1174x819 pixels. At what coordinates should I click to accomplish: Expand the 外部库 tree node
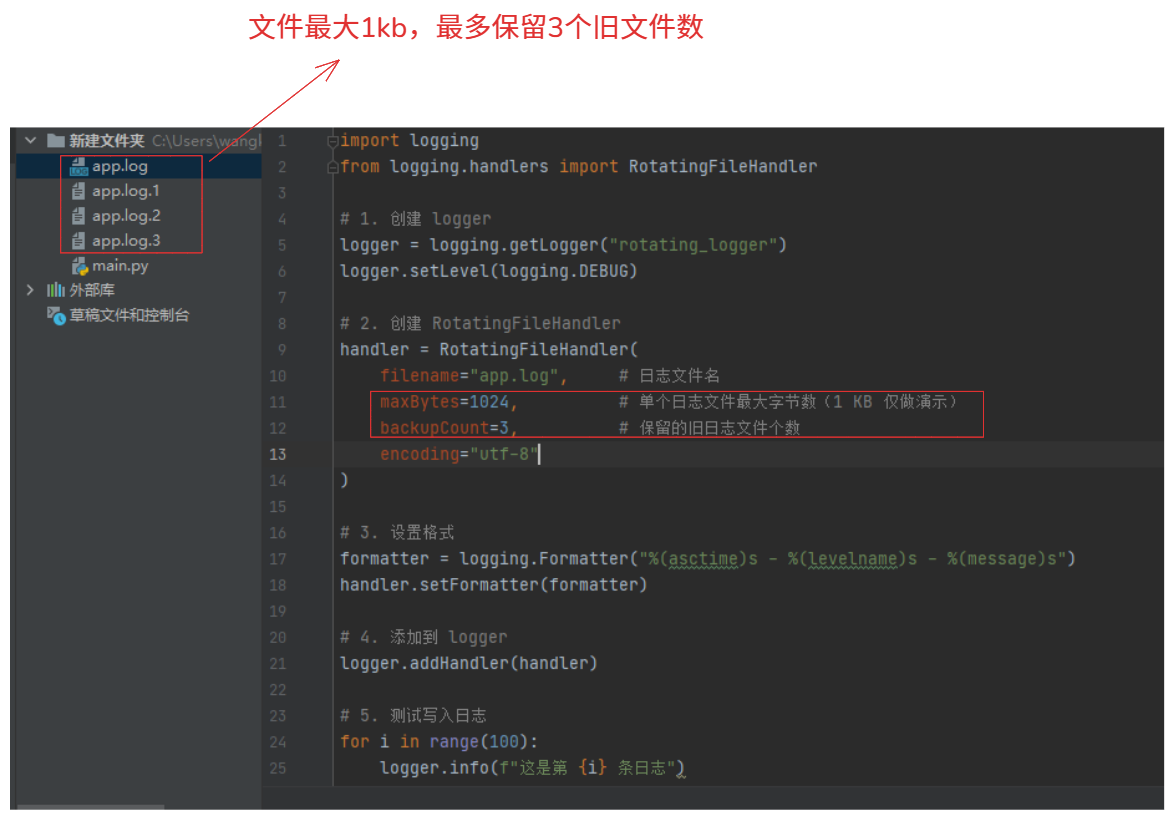coord(30,290)
